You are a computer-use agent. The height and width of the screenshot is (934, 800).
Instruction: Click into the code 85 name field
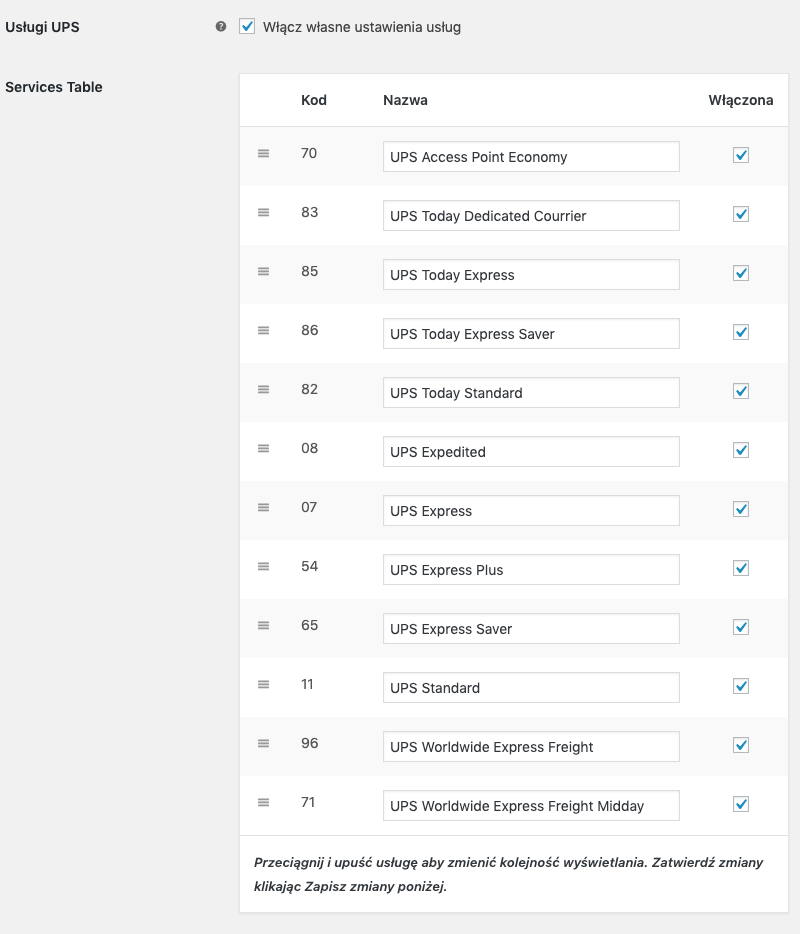click(x=531, y=275)
